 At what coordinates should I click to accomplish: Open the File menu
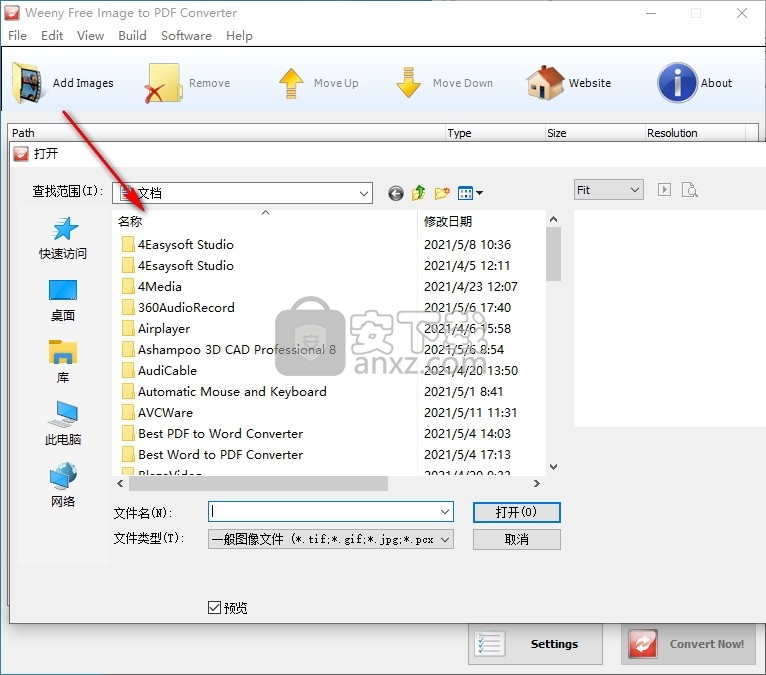click(17, 36)
